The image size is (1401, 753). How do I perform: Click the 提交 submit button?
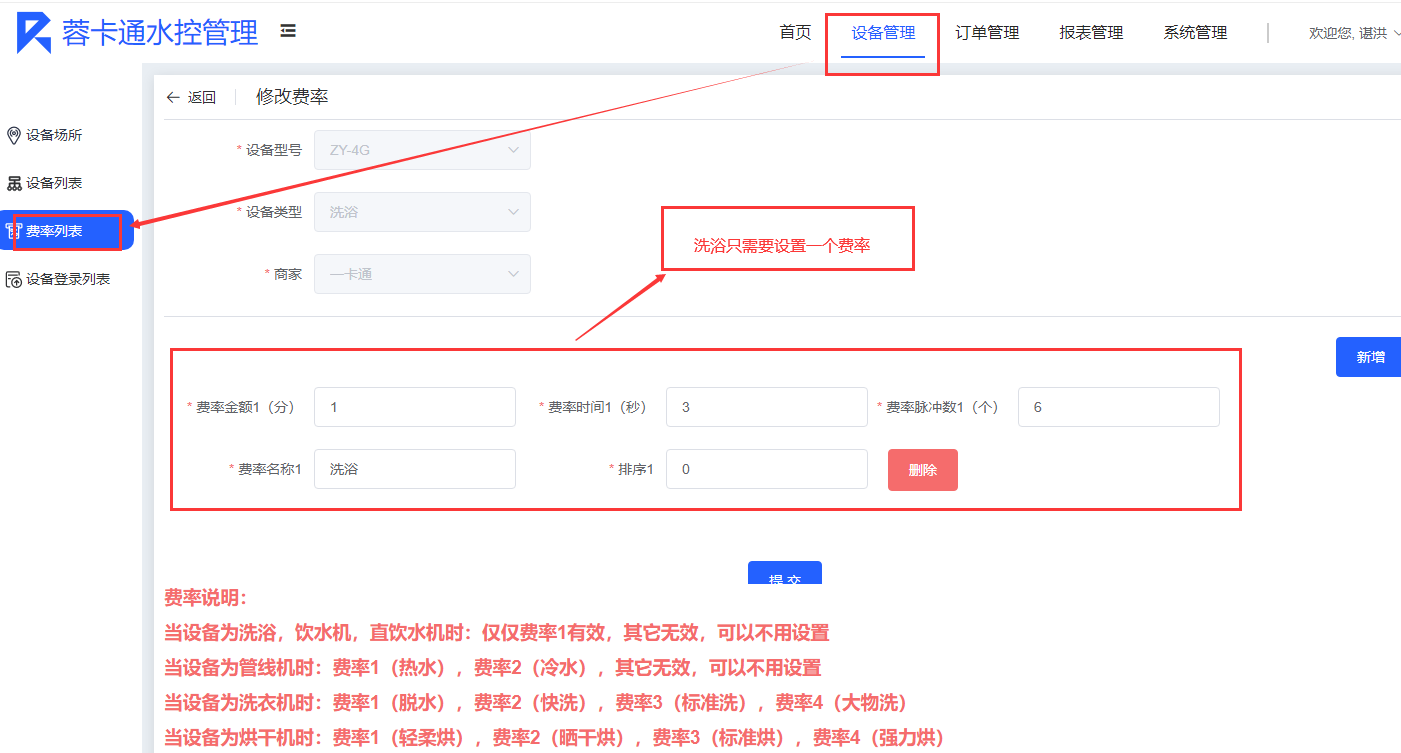(784, 574)
